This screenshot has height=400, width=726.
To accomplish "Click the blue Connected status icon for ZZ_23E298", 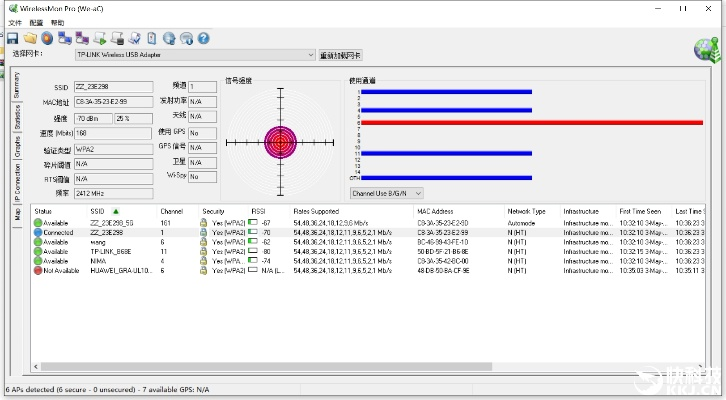I will [x=37, y=232].
